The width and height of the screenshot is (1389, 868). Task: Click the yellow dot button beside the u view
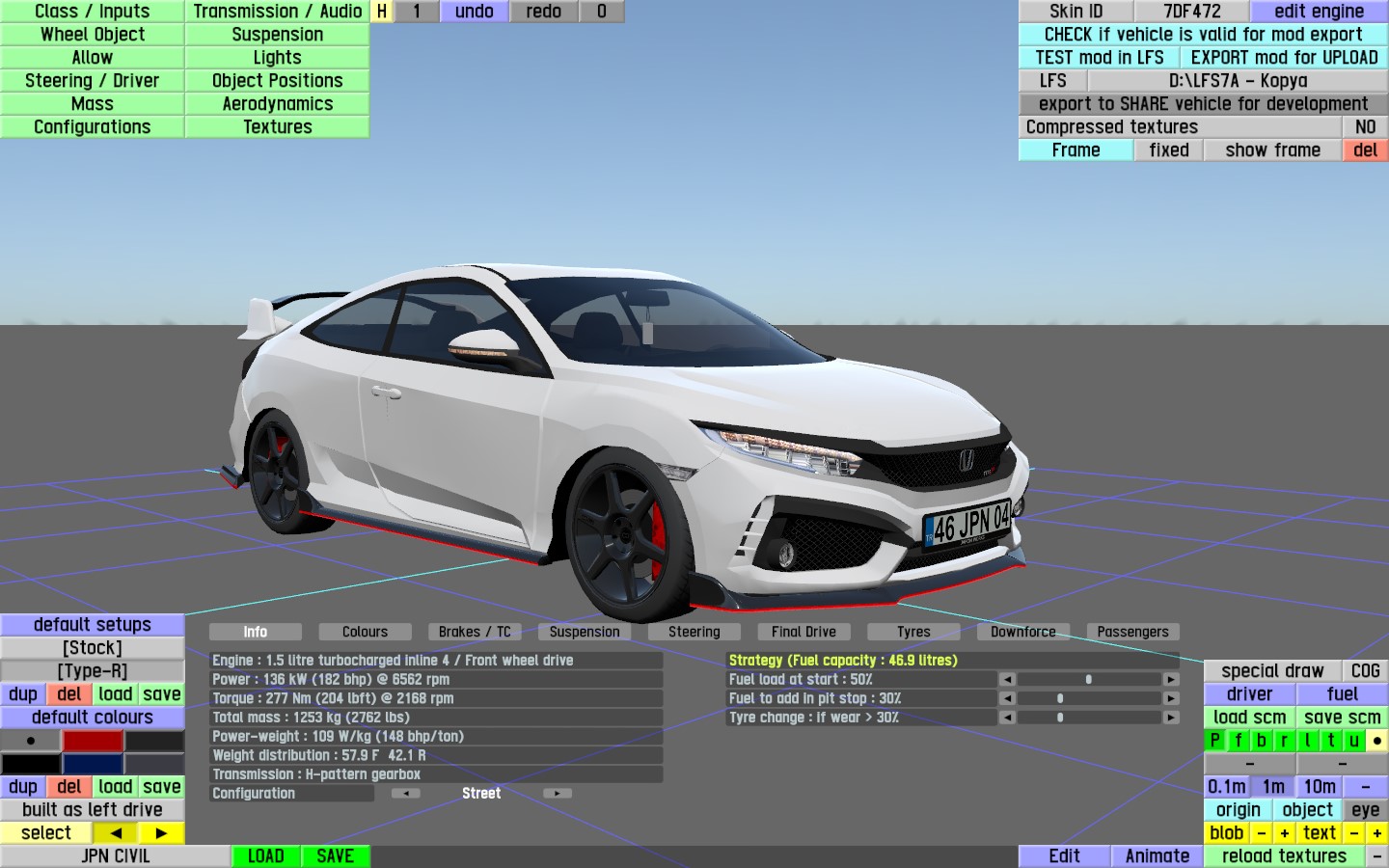coord(1376,741)
